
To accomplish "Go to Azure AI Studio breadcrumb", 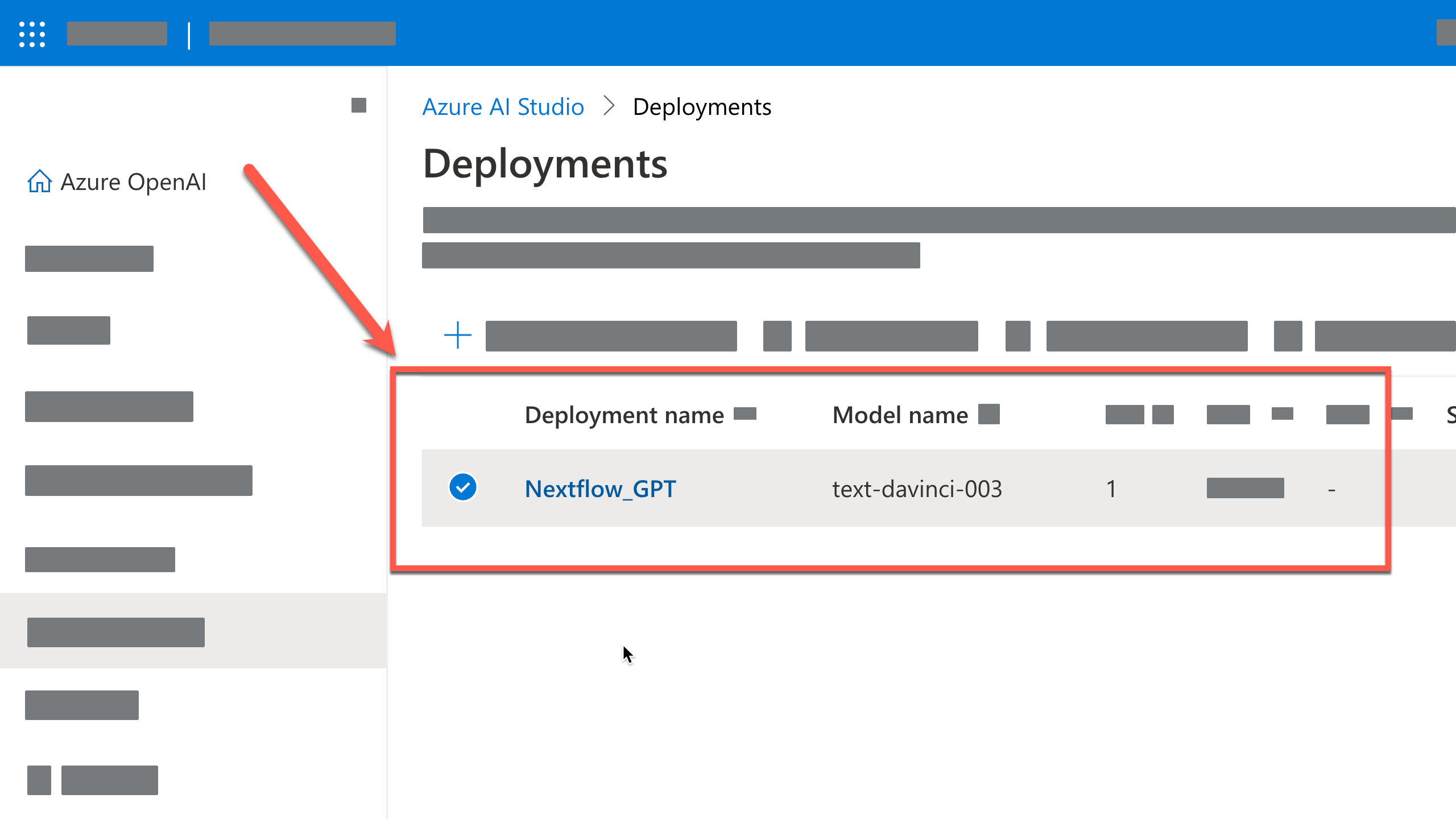I will point(503,107).
